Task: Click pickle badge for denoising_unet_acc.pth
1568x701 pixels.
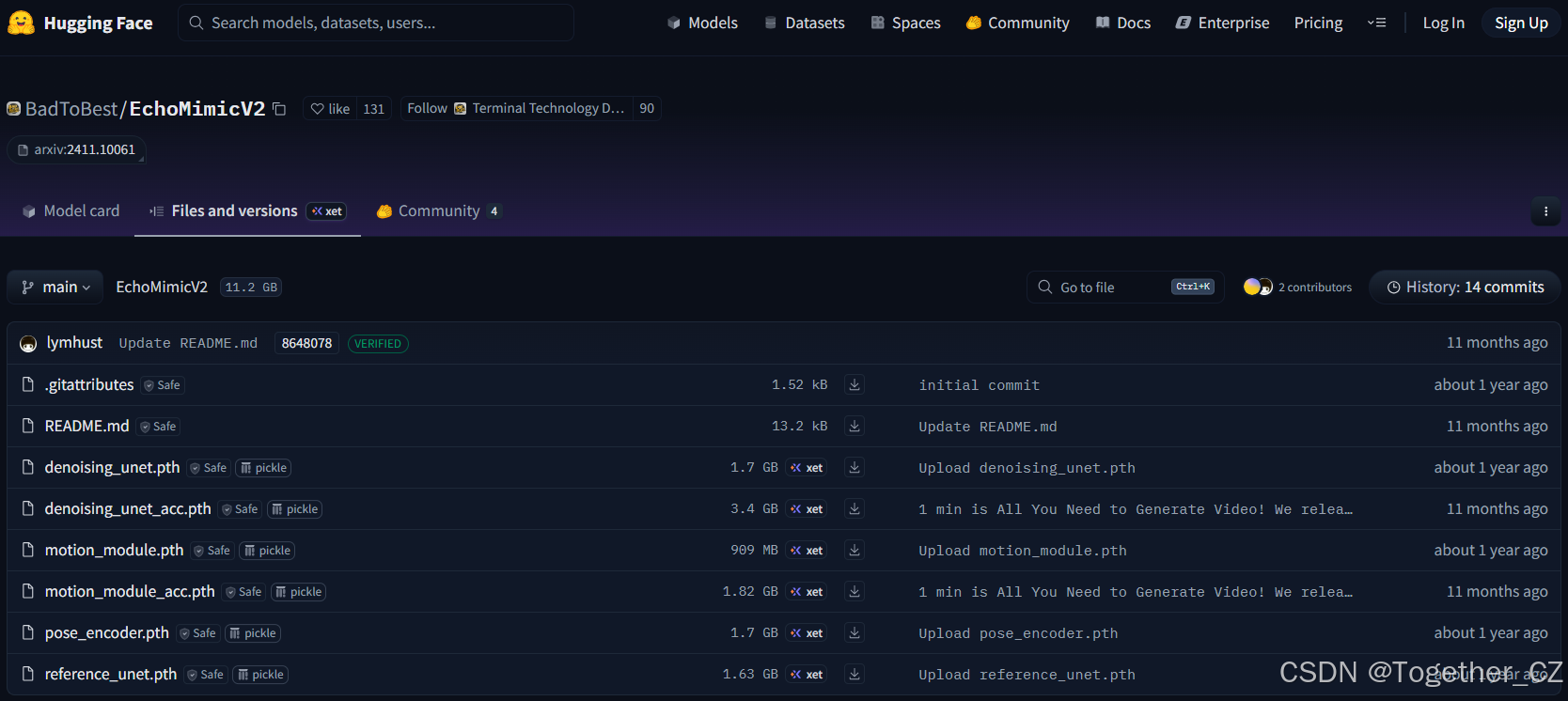Action: pos(295,509)
